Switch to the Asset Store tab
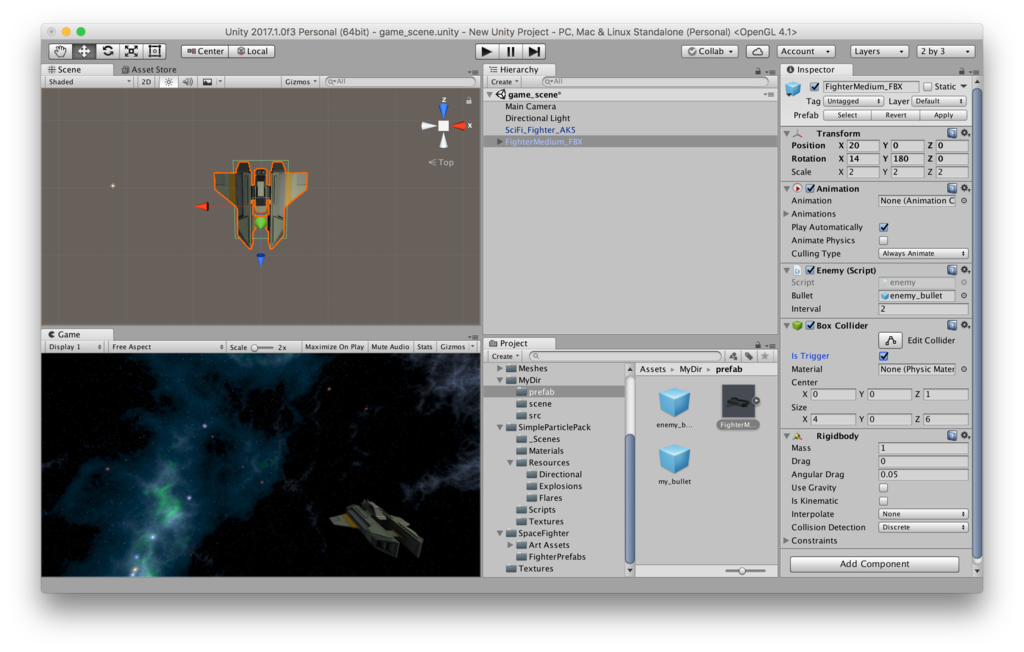Image resolution: width=1024 pixels, height=652 pixels. click(149, 69)
